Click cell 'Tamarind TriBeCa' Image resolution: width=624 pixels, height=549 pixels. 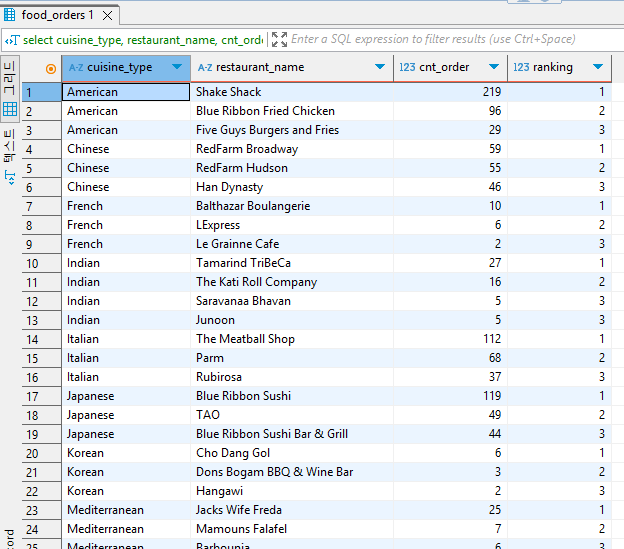coord(292,263)
